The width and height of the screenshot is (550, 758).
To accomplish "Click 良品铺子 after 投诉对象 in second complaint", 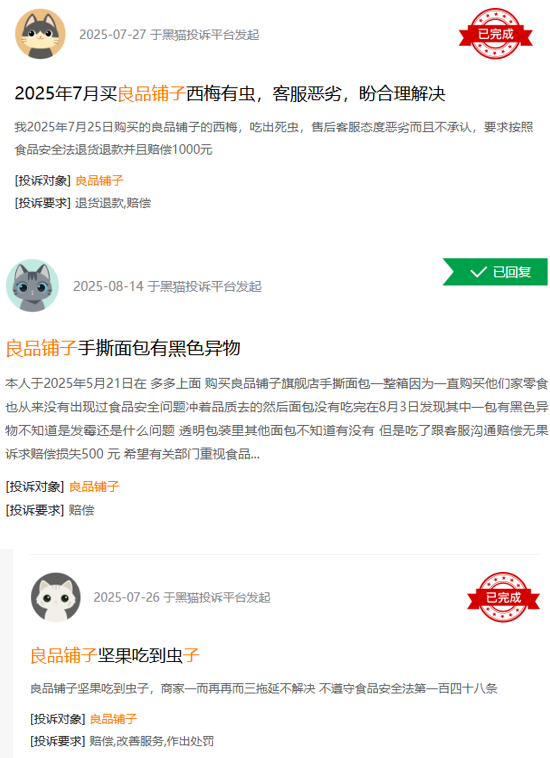I will tap(94, 486).
